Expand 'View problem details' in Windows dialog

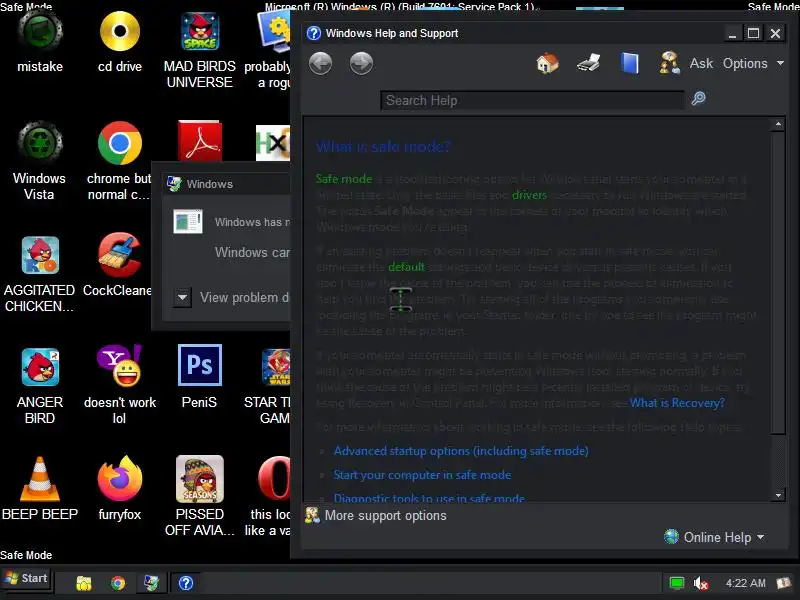coord(182,297)
